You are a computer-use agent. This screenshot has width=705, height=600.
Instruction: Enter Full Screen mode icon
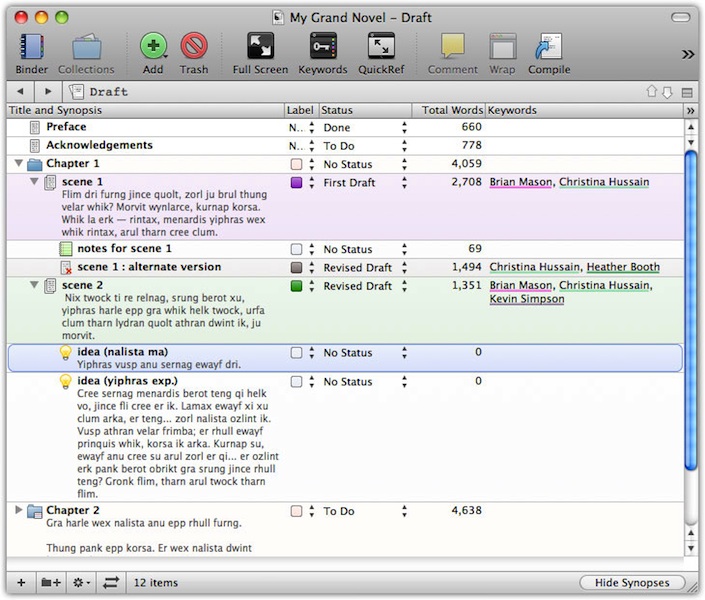tap(260, 46)
